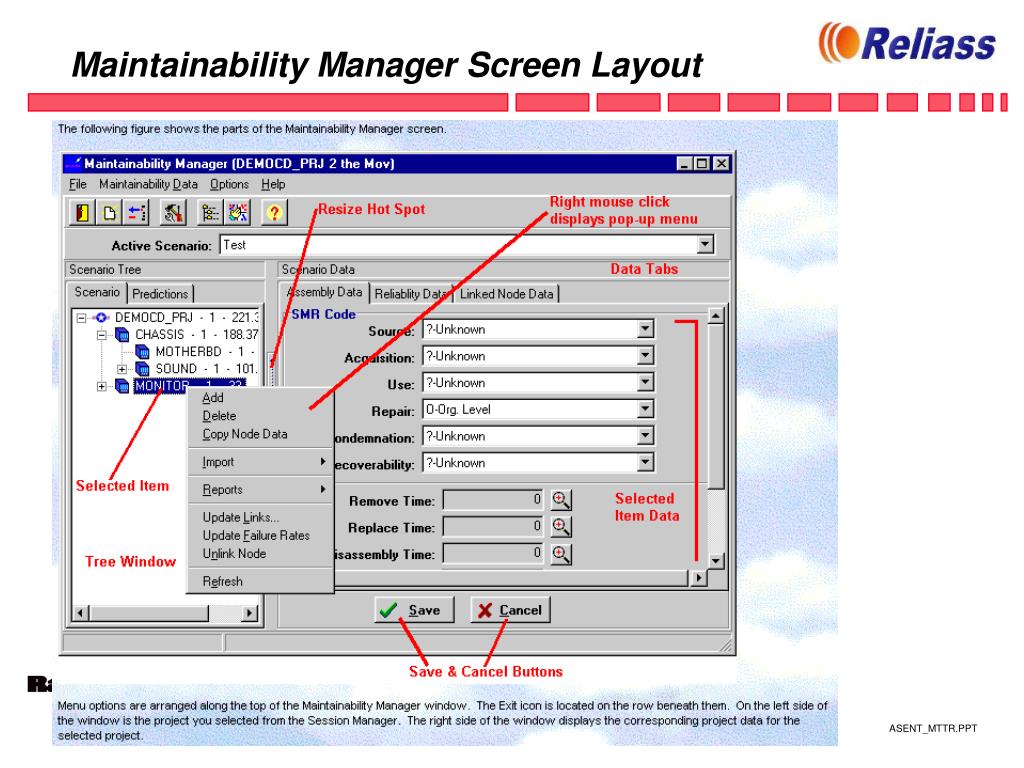Open the Options menu

tap(229, 184)
